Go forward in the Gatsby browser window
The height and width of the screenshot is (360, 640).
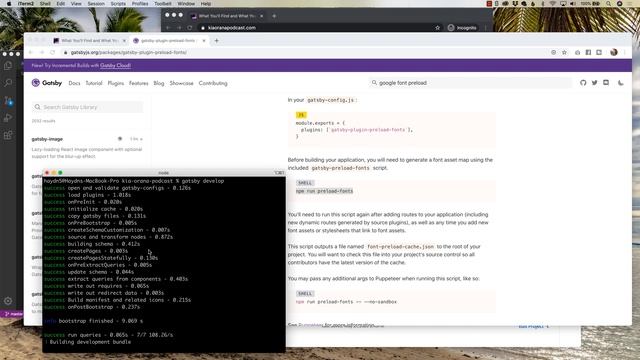(x=42, y=52)
